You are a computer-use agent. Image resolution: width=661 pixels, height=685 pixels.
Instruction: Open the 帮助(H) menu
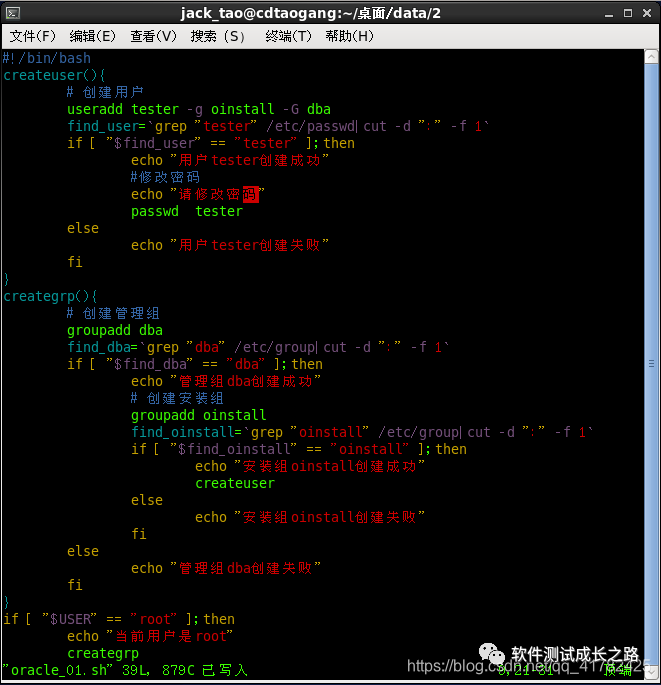tap(350, 36)
